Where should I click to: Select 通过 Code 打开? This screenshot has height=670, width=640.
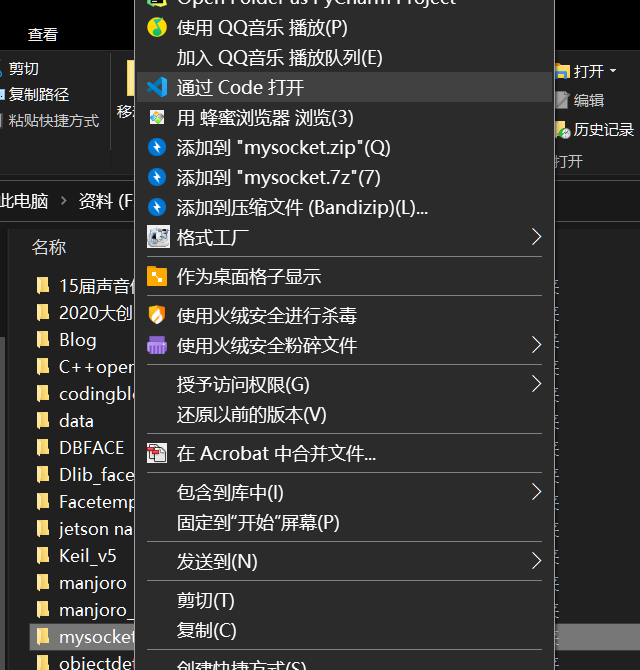(x=344, y=88)
